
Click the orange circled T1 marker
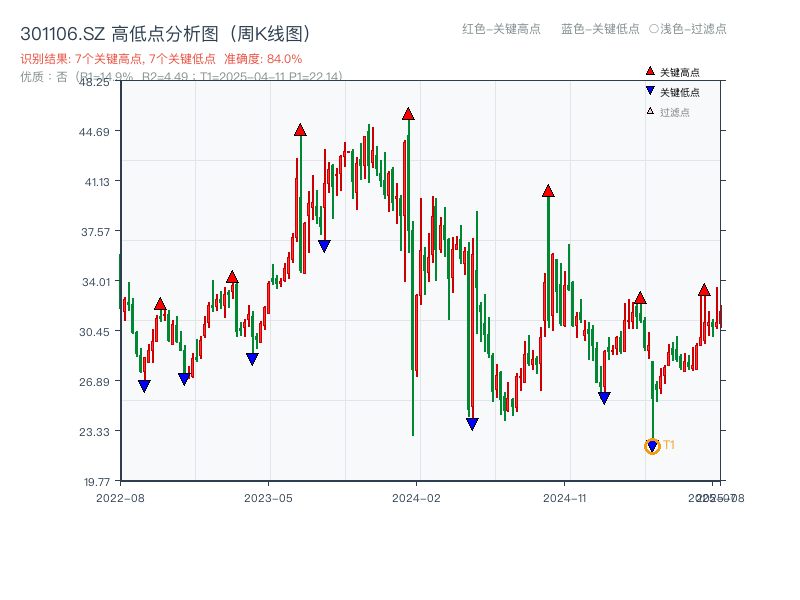click(x=651, y=444)
